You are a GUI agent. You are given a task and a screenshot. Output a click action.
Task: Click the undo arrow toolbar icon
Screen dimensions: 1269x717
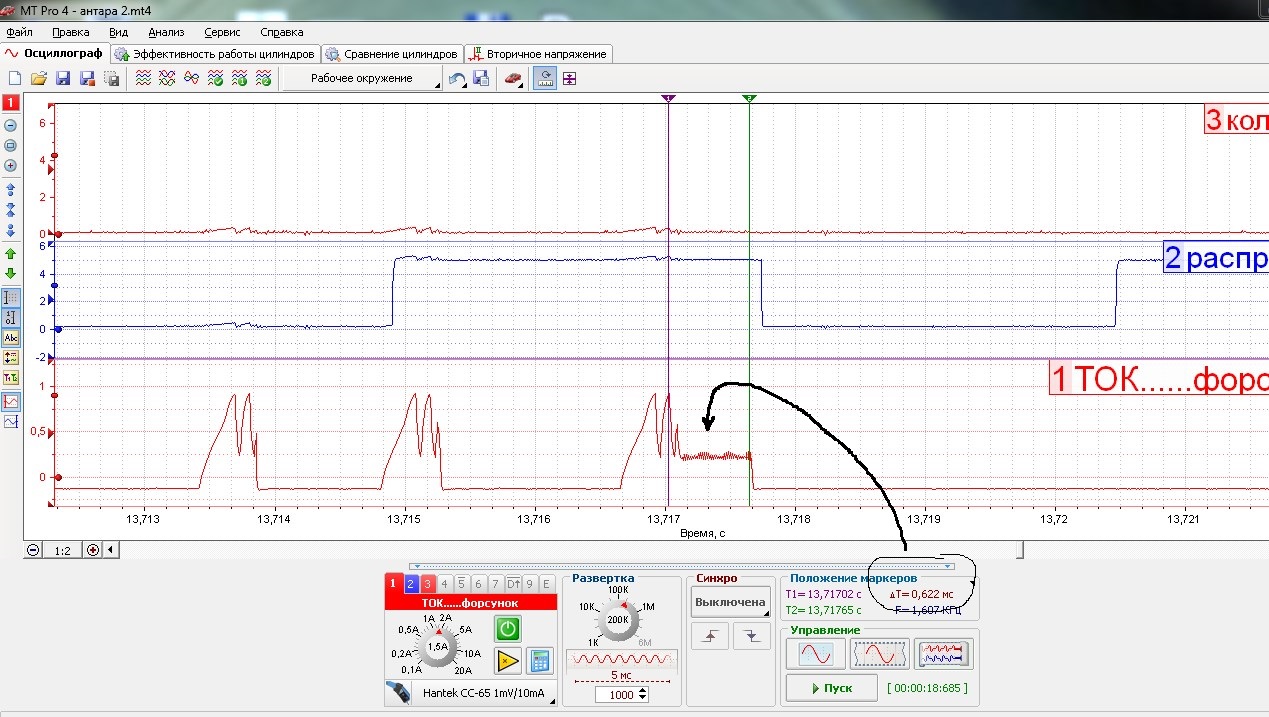pos(457,79)
